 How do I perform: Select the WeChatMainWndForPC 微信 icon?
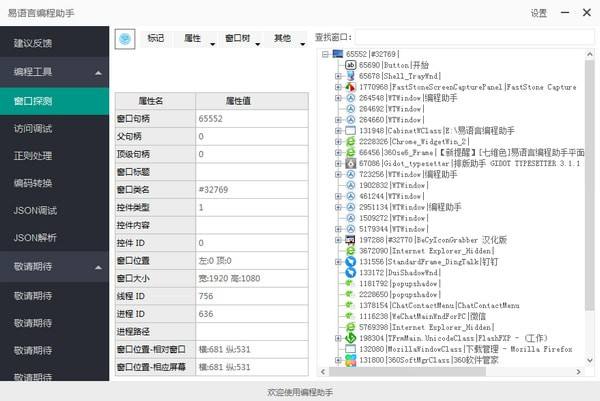(x=349, y=316)
